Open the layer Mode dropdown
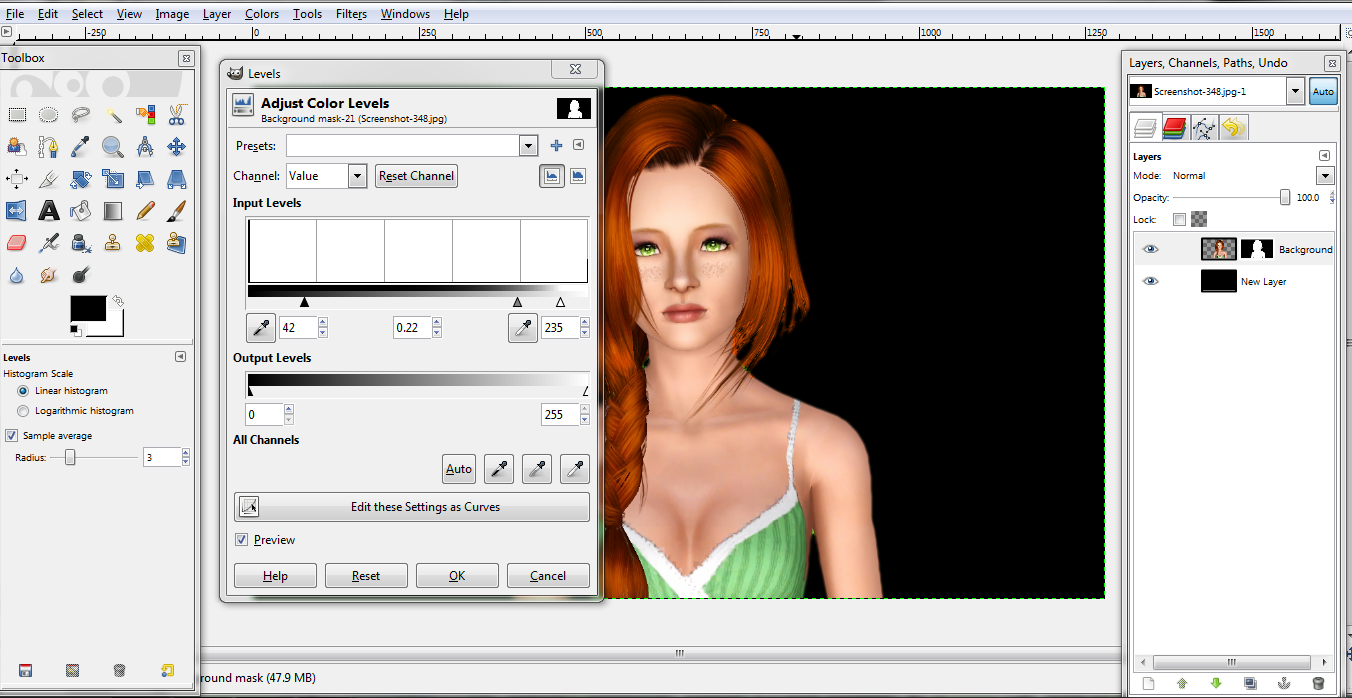The image size is (1352, 698). pos(1325,175)
